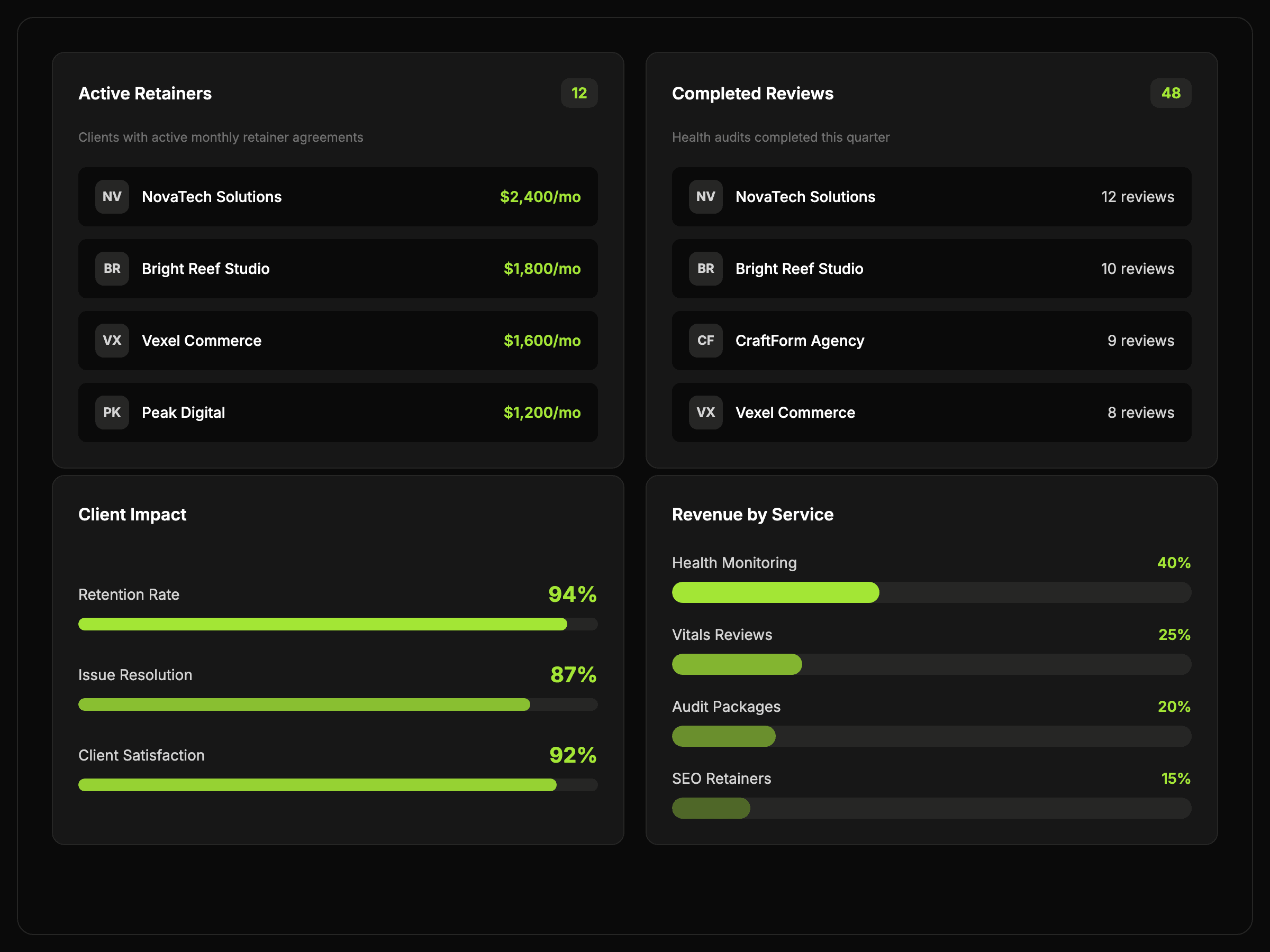Click the CF avatar beside CraftForm Agency

coord(705,340)
